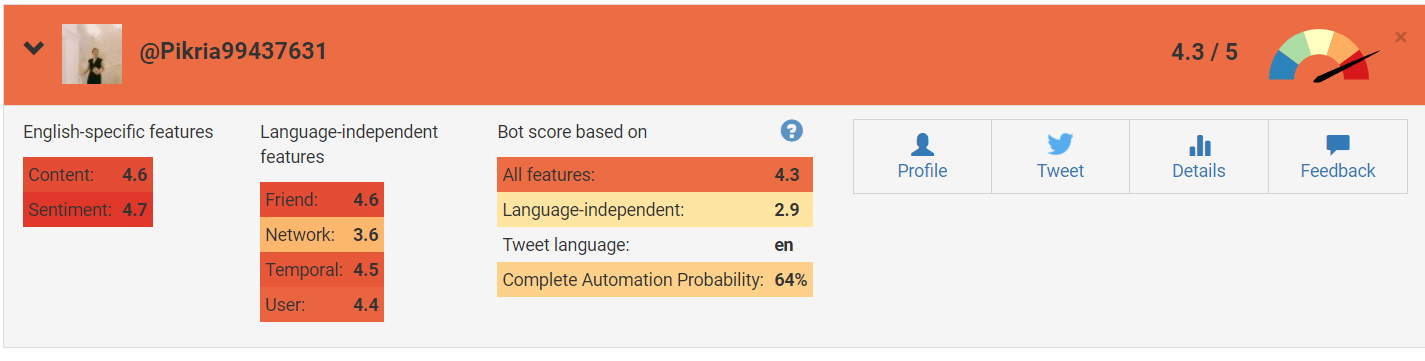Click the Network score 3.6 row
The image size is (1425, 361).
[322, 235]
